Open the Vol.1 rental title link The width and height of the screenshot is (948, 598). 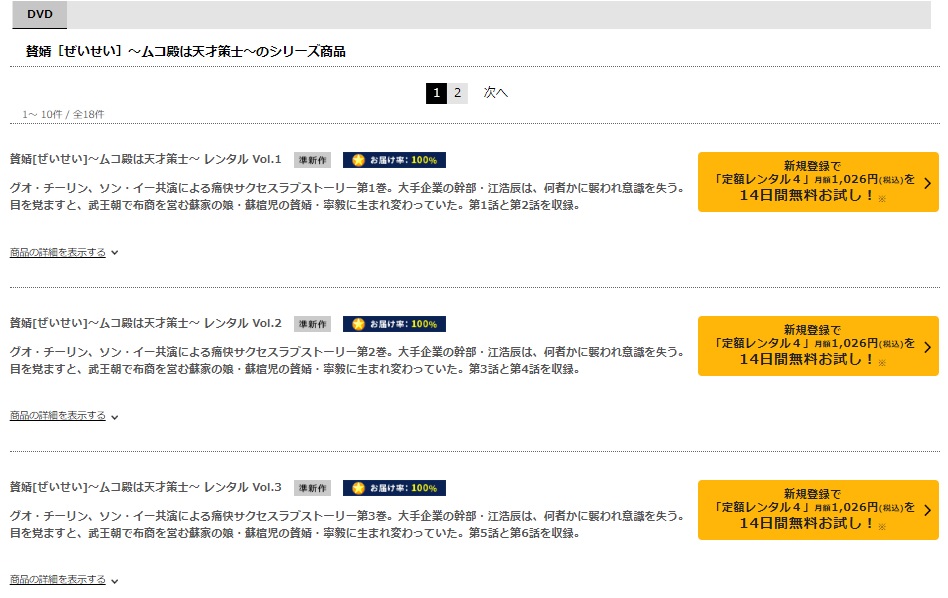(x=146, y=159)
